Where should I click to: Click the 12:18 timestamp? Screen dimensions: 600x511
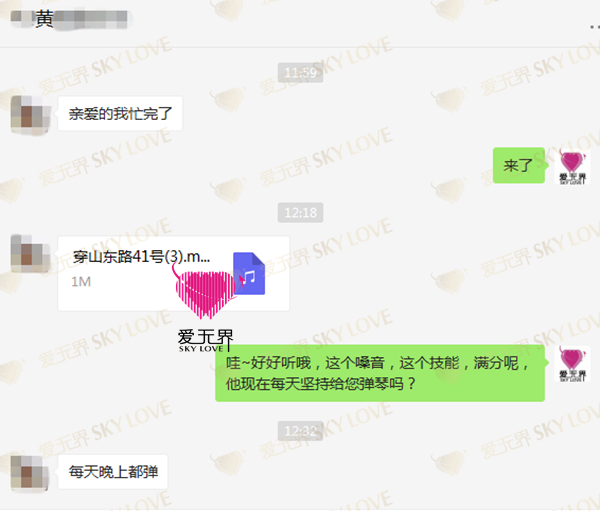(300, 212)
